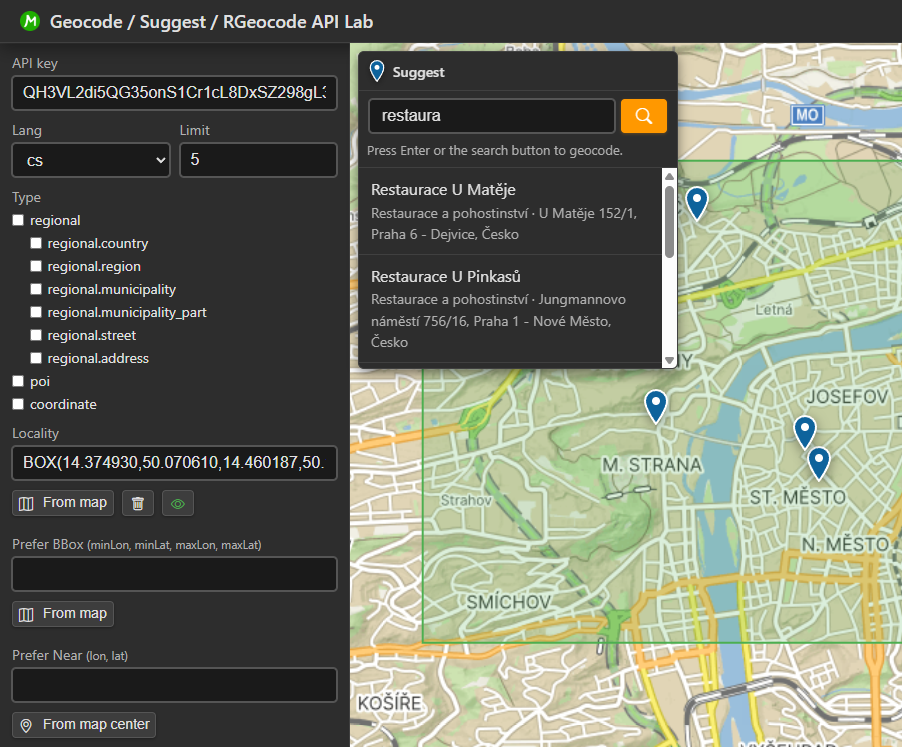This screenshot has width=902, height=747.
Task: Click the SMÍCHOV district label on map
Action: click(x=509, y=602)
